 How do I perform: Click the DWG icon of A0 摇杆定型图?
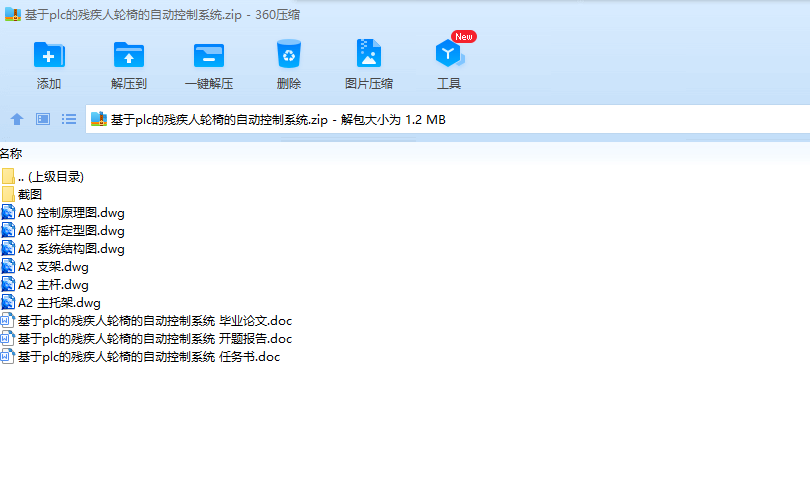tap(8, 230)
